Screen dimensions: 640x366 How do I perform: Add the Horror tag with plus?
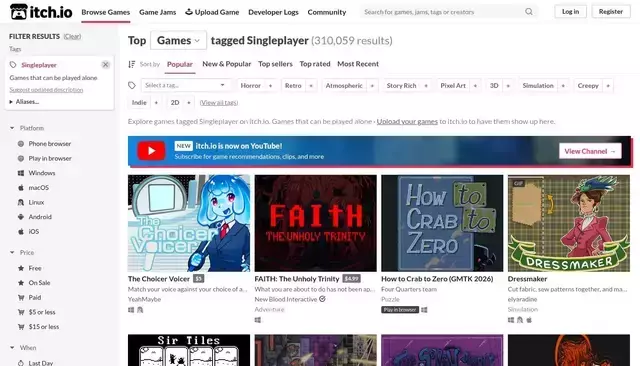point(270,86)
